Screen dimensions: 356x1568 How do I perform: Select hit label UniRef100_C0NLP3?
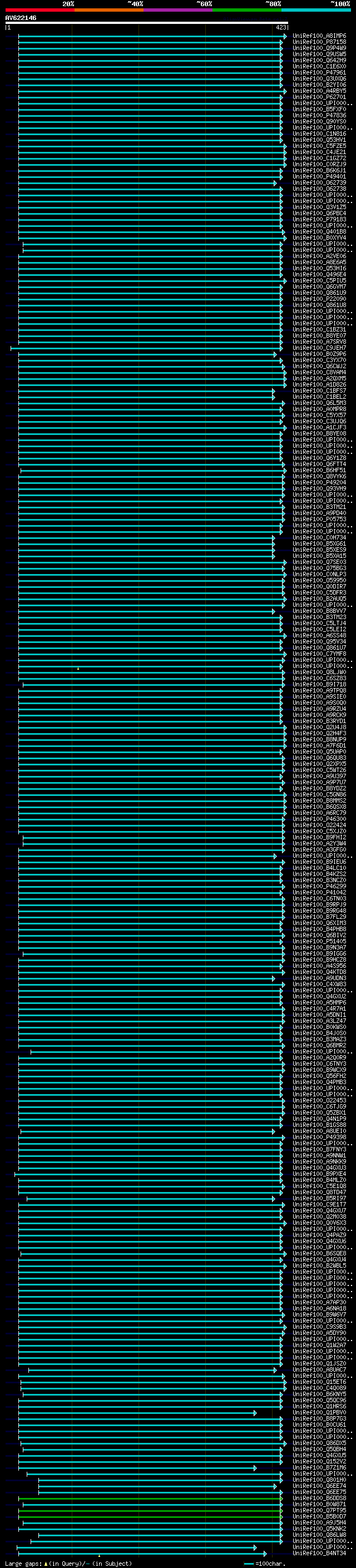pos(319,574)
